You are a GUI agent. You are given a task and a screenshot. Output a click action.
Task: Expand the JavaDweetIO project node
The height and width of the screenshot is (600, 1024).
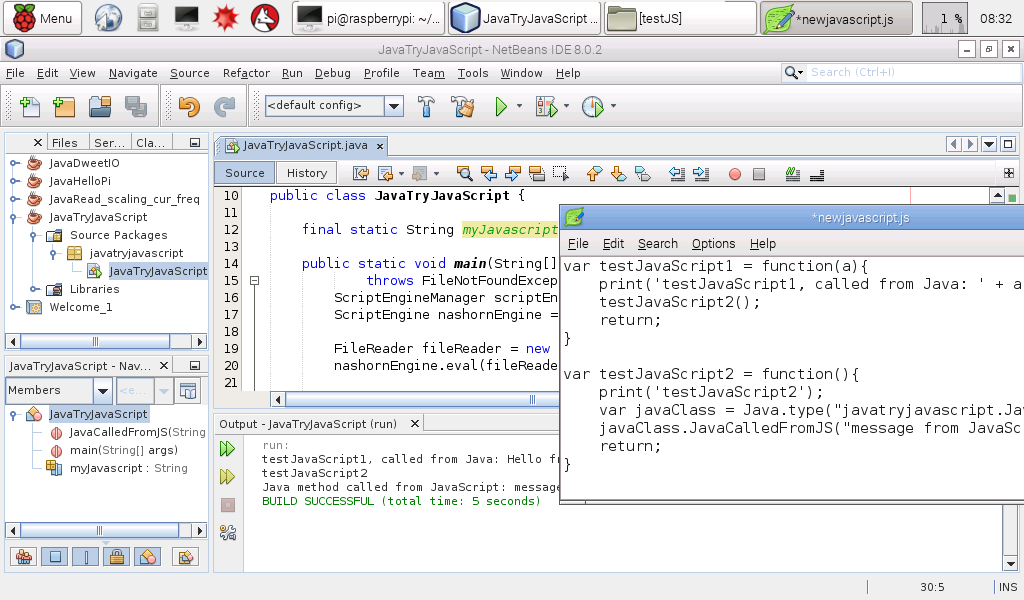point(15,163)
